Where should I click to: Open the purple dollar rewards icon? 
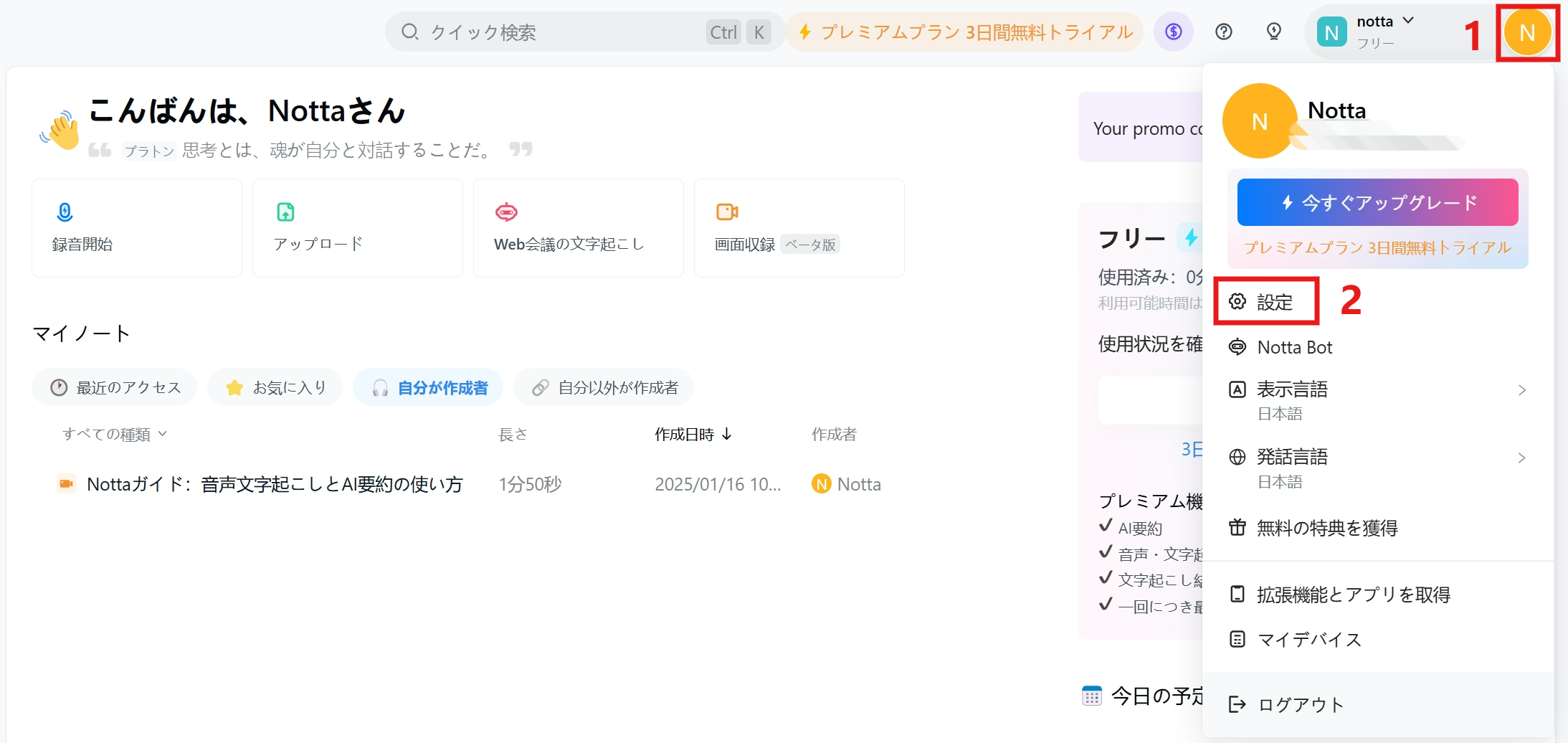pyautogui.click(x=1173, y=32)
